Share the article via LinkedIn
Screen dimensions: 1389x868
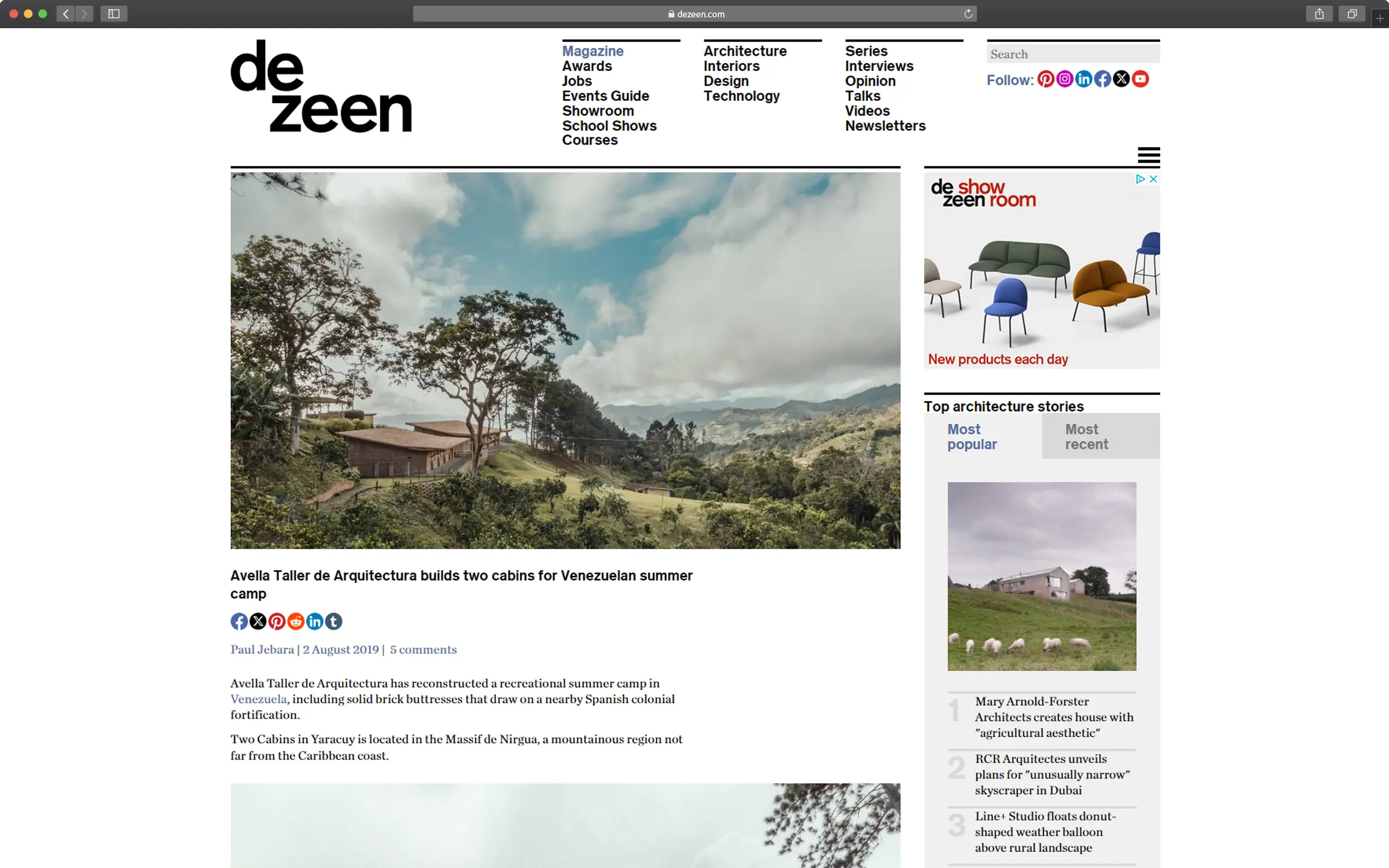(x=315, y=621)
